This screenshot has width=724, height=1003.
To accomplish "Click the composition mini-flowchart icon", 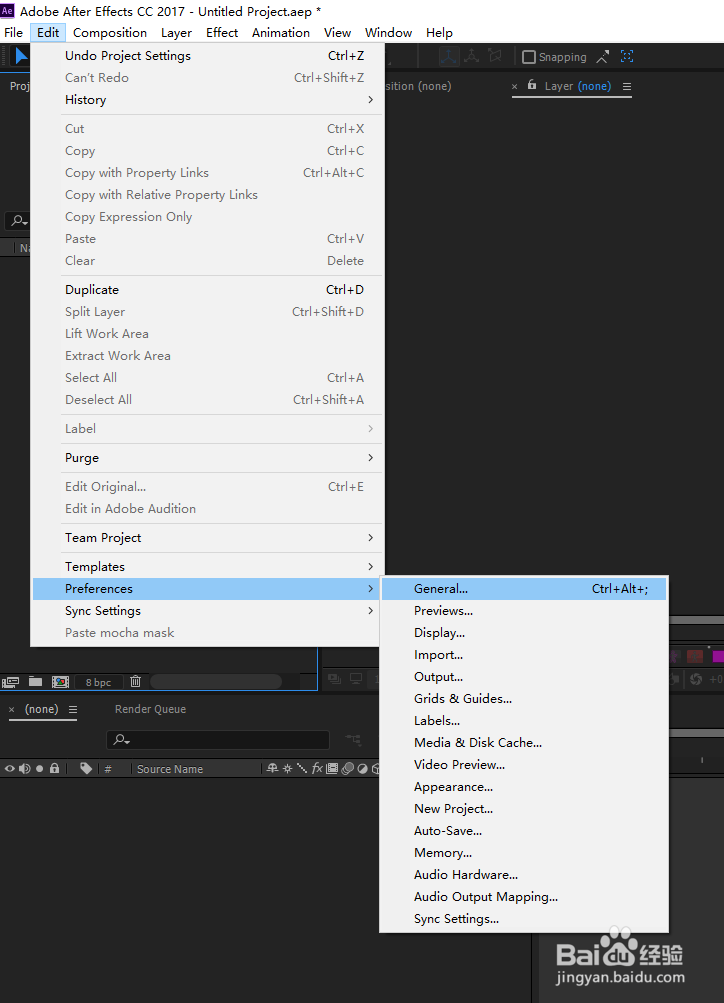I will point(353,739).
